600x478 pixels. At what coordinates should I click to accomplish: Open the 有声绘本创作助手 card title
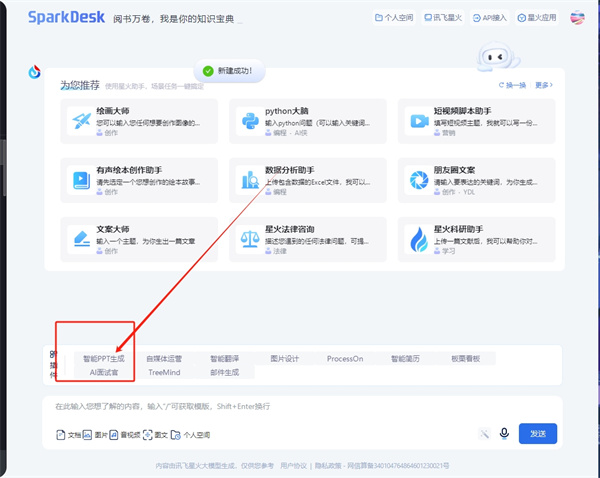(x=129, y=170)
